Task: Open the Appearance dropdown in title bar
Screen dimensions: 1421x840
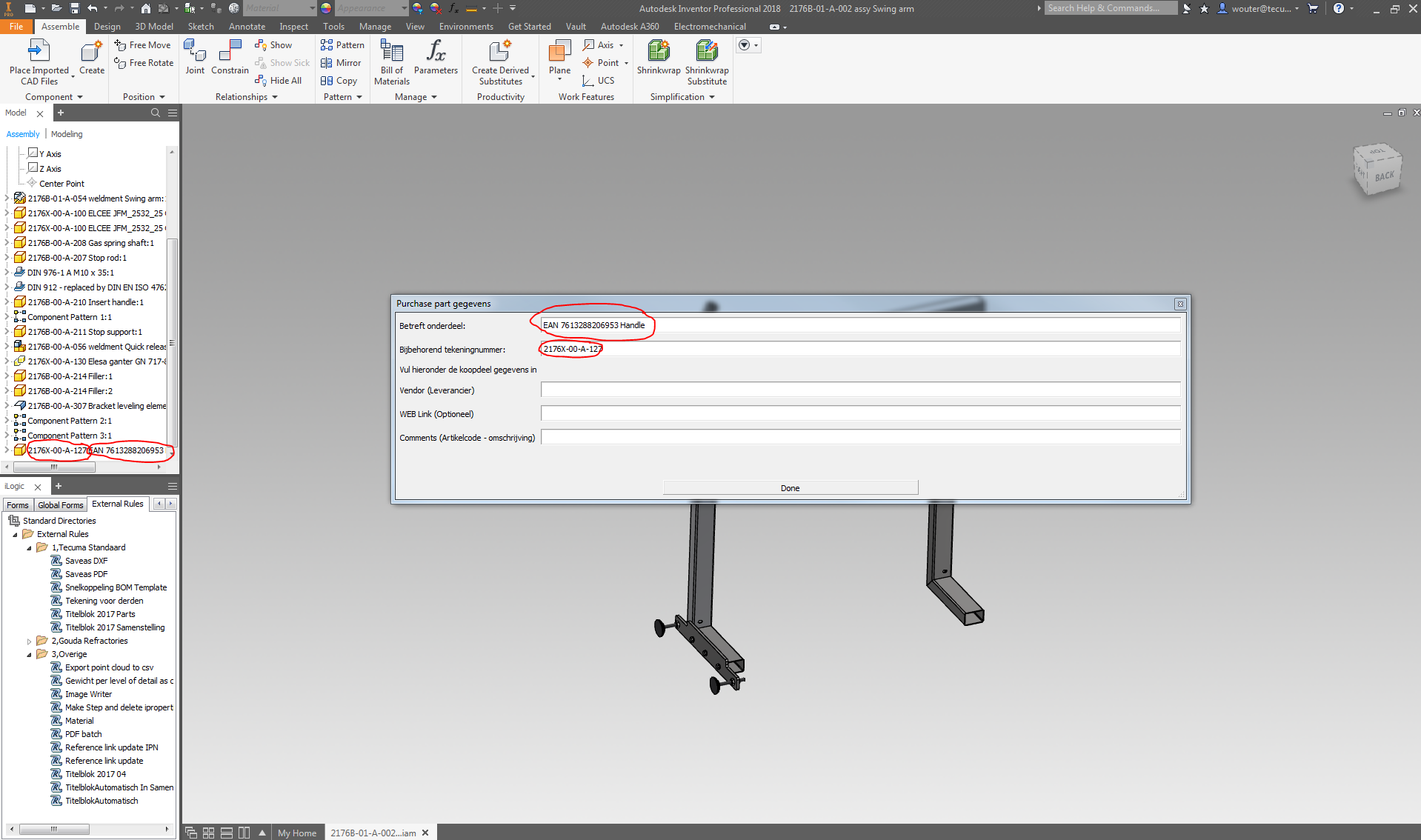Action: 404,8
